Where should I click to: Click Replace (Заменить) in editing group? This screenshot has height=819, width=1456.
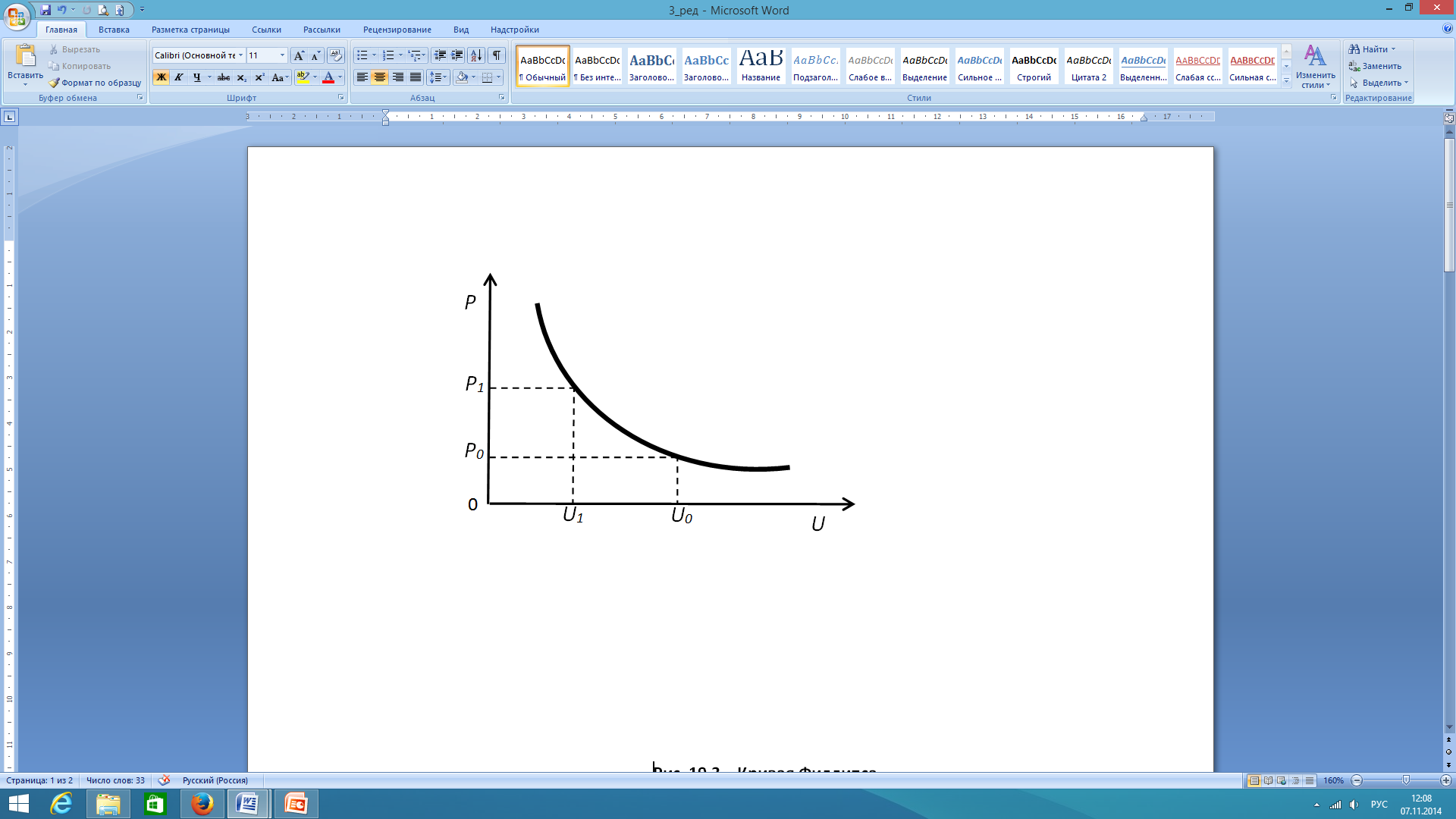[x=1375, y=66]
